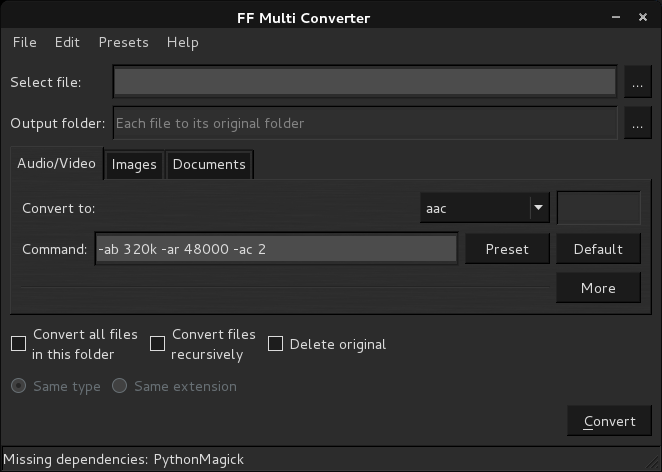Viewport: 662px width, 472px height.
Task: Enable Convert files recursively checkbox
Action: pos(157,344)
